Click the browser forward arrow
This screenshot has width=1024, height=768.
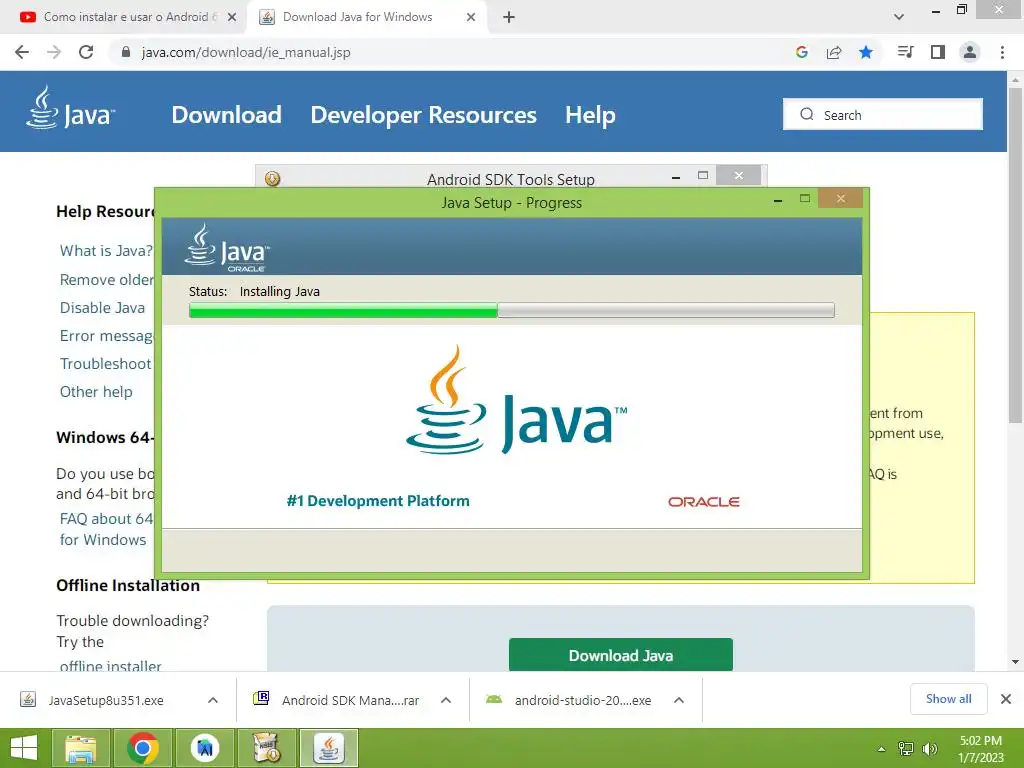pyautogui.click(x=54, y=52)
